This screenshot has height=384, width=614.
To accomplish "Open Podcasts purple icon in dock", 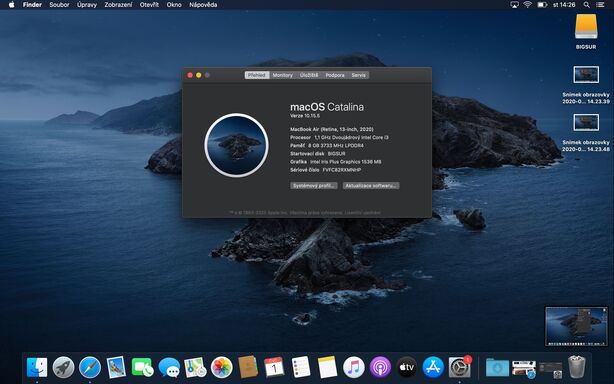I will pyautogui.click(x=380, y=368).
